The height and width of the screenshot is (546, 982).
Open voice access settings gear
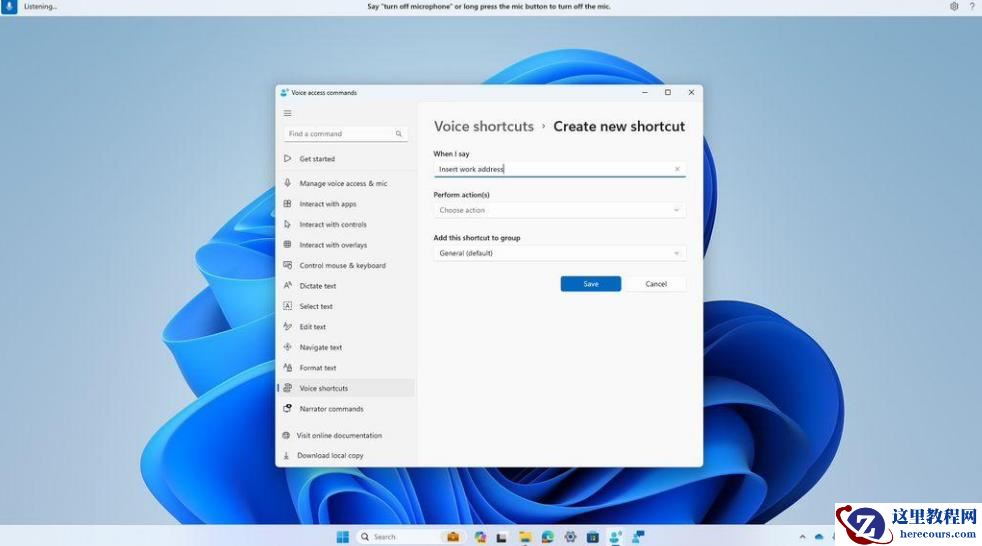pos(954,6)
